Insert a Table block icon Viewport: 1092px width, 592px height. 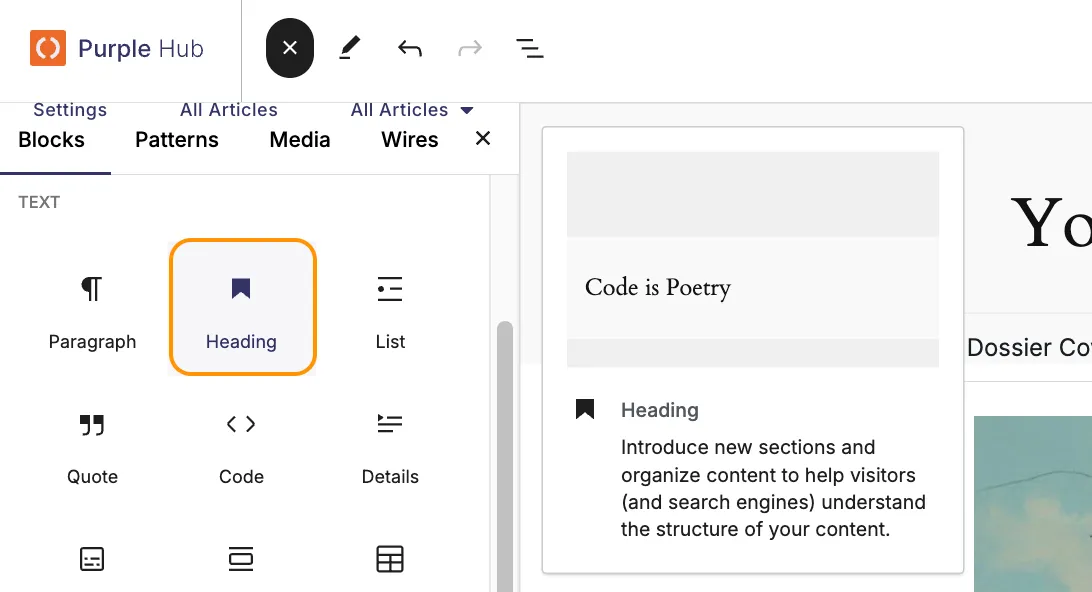[x=390, y=559]
